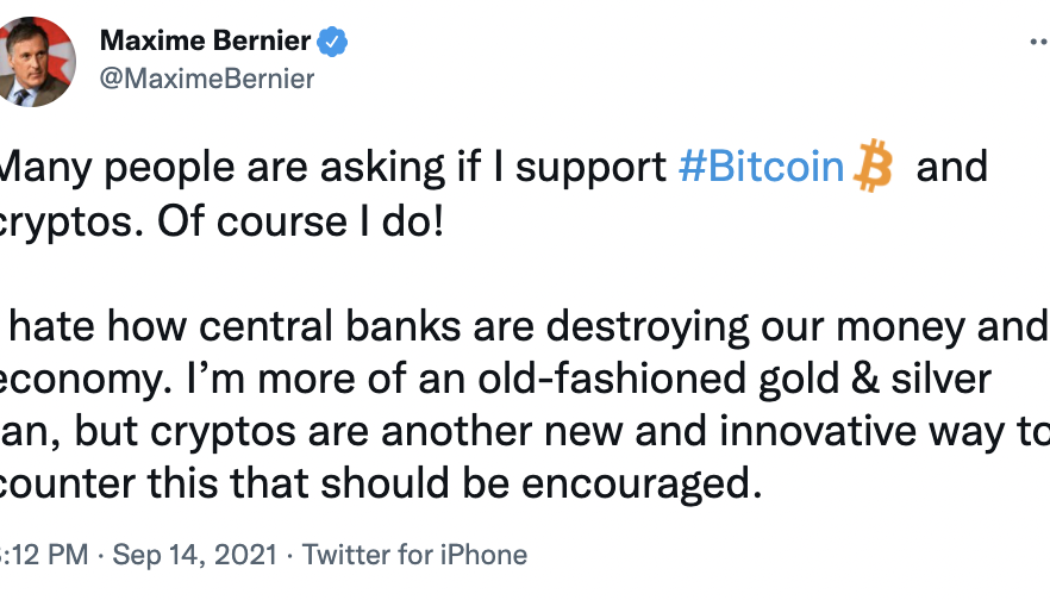Click the hashtag in the first sentence
1050x600 pixels.
(762, 166)
